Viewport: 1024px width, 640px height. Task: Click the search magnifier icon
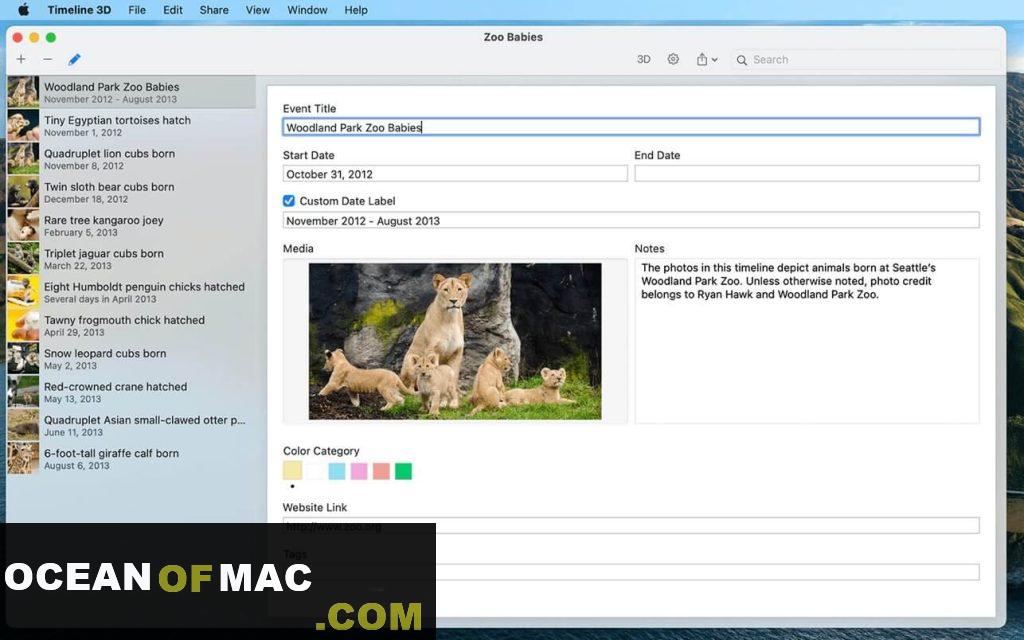click(742, 60)
